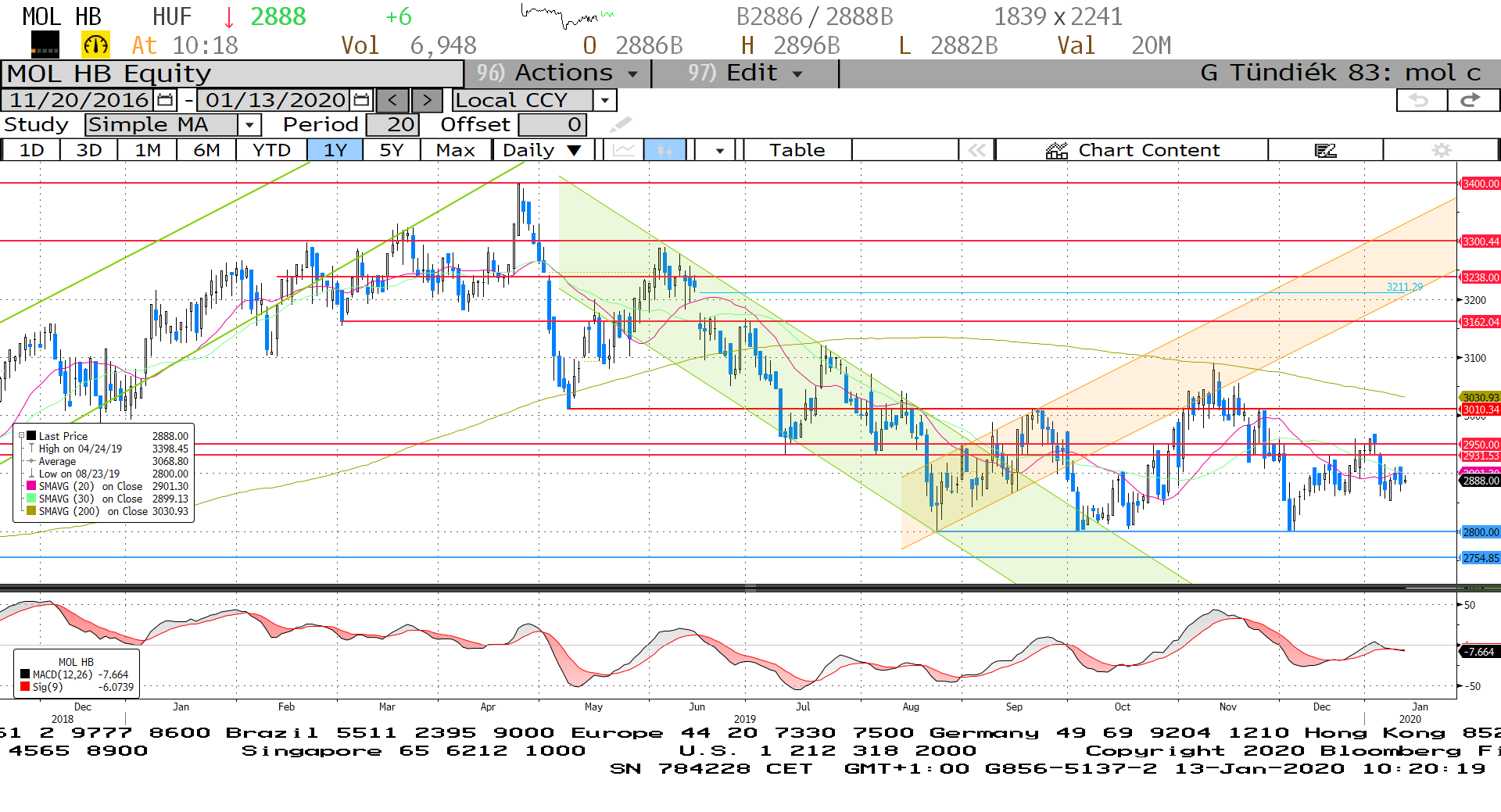Select the YTD range tab

coord(271,150)
